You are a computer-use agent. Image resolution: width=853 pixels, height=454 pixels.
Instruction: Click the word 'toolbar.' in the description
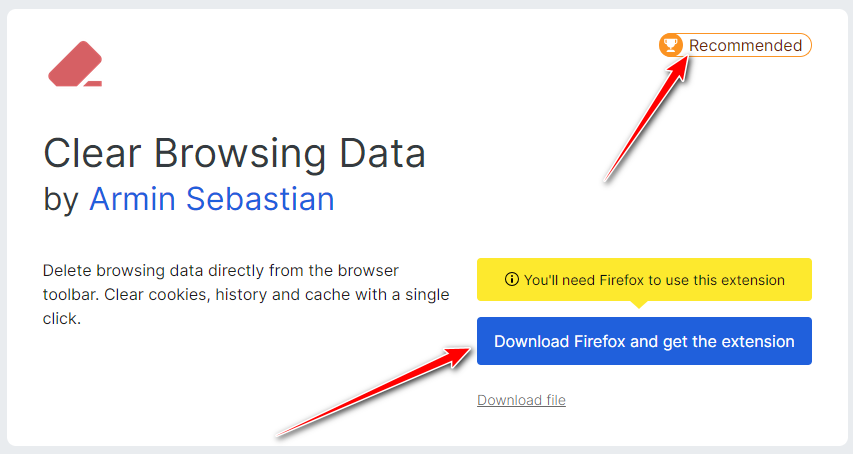71,295
